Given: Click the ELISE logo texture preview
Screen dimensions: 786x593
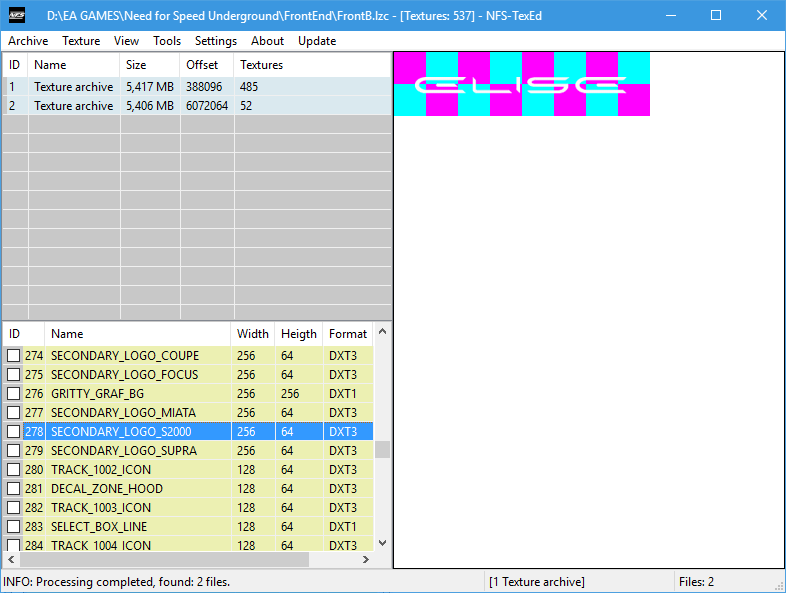Looking at the screenshot, I should [x=521, y=84].
